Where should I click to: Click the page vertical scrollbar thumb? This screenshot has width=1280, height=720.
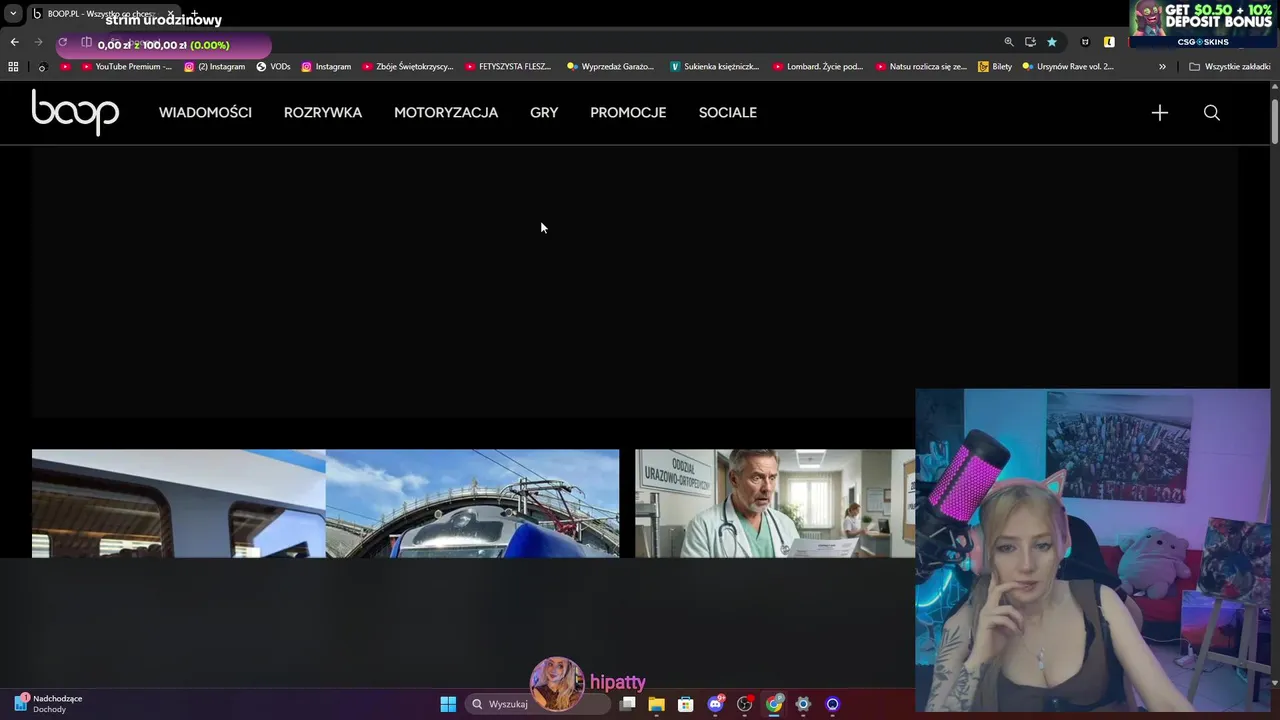point(1275,122)
